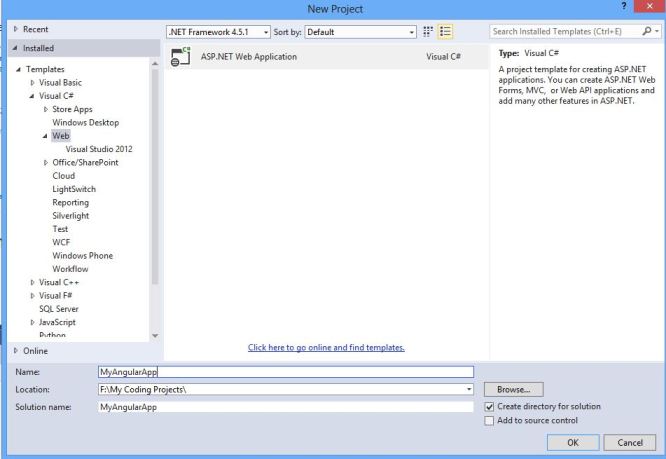Click the ASP.NET Web Application template icon
Screen dimensions: 666x459
click(x=181, y=56)
